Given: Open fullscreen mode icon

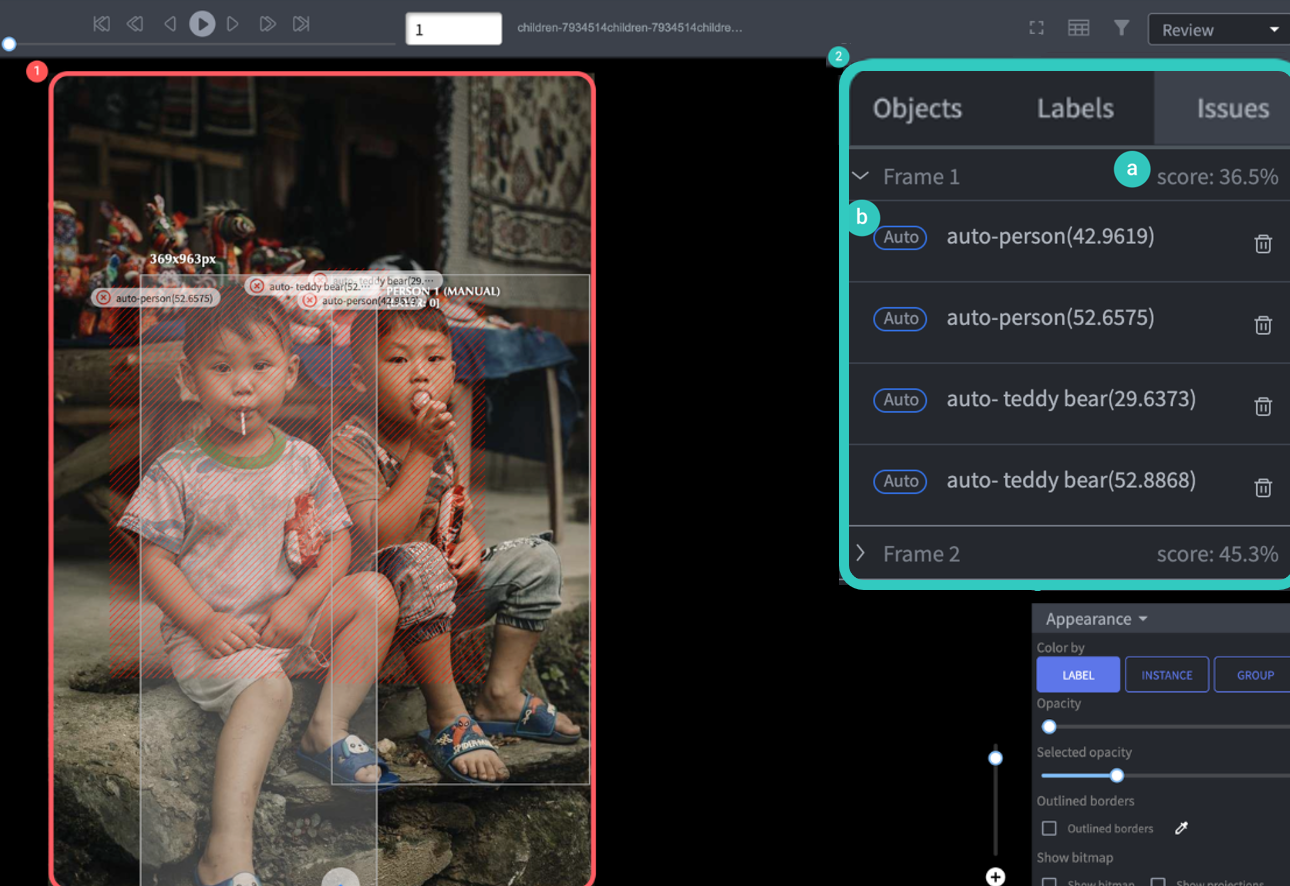Looking at the screenshot, I should point(1036,28).
